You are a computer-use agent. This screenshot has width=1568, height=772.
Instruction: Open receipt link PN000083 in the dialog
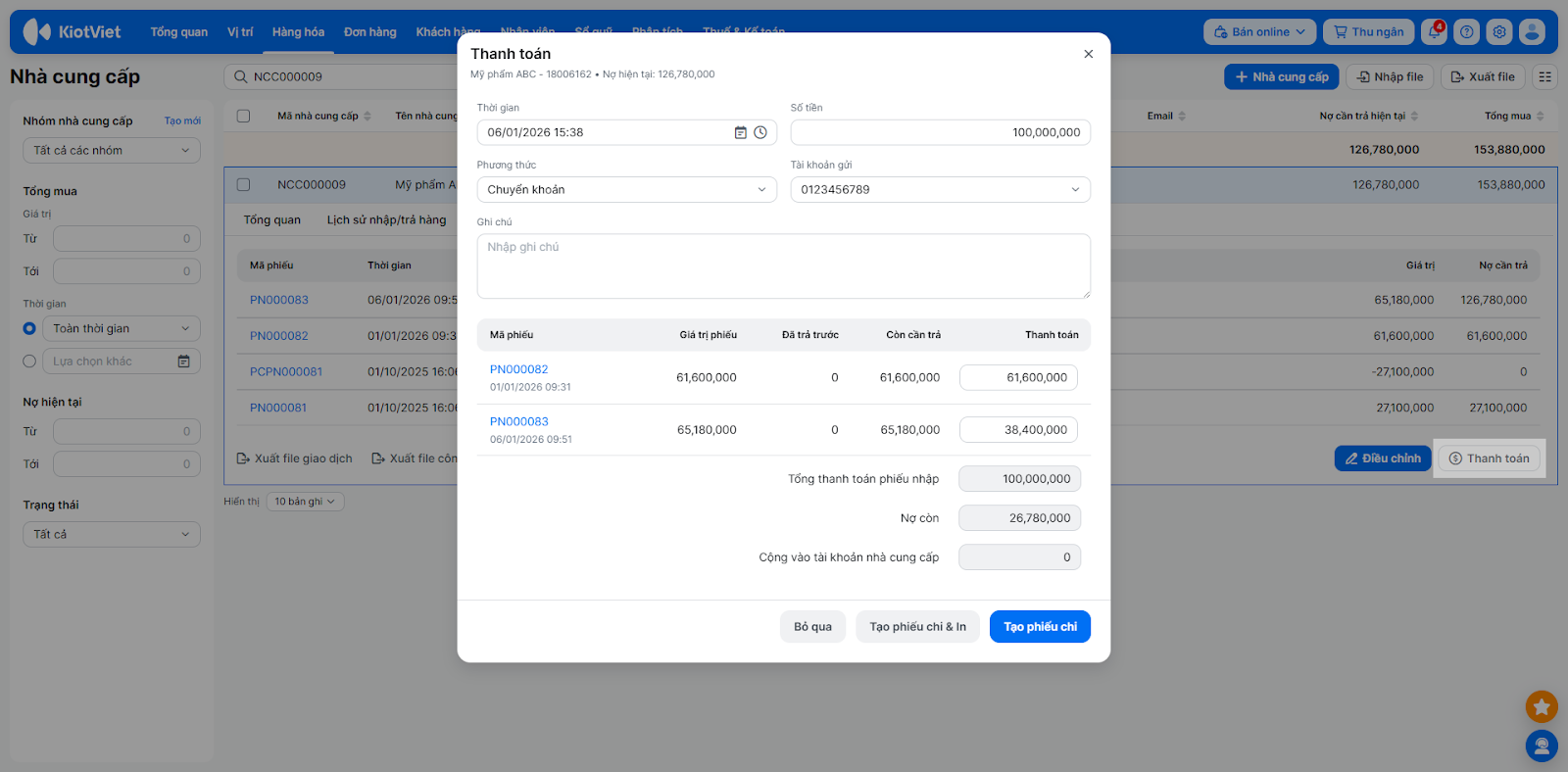[x=519, y=422]
